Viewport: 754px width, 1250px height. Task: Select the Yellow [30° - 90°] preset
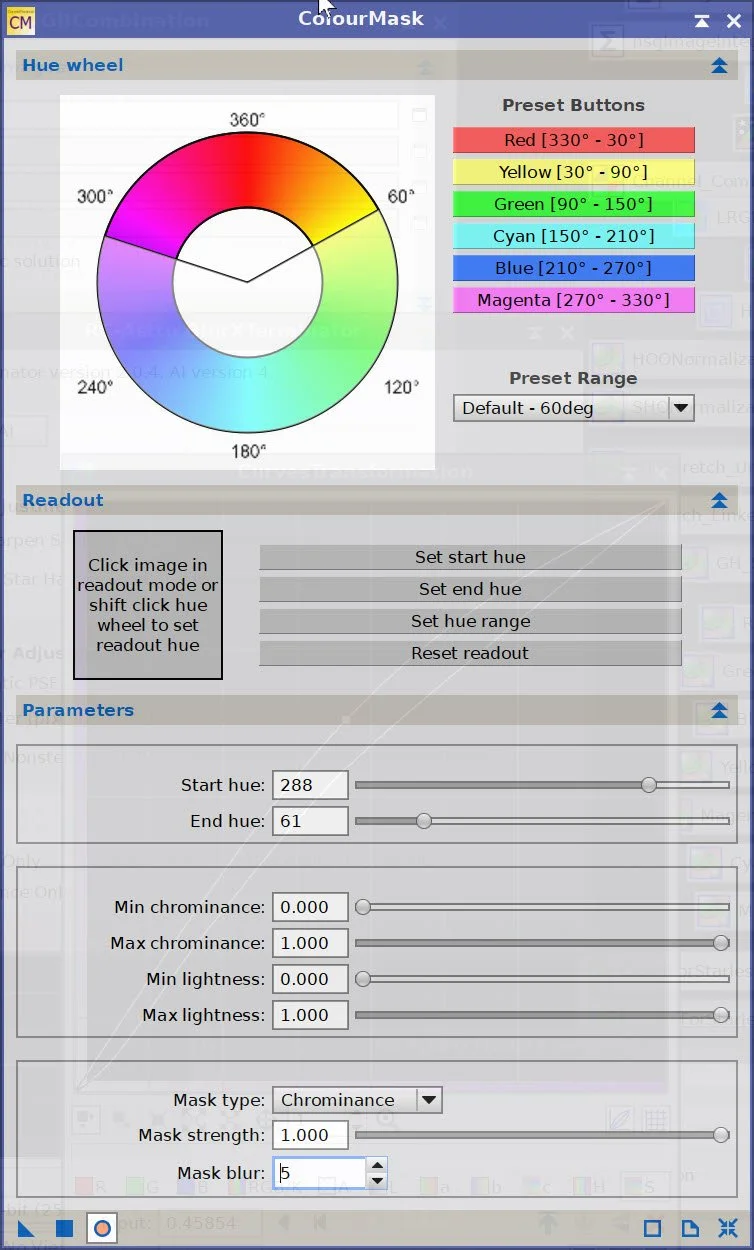[573, 172]
